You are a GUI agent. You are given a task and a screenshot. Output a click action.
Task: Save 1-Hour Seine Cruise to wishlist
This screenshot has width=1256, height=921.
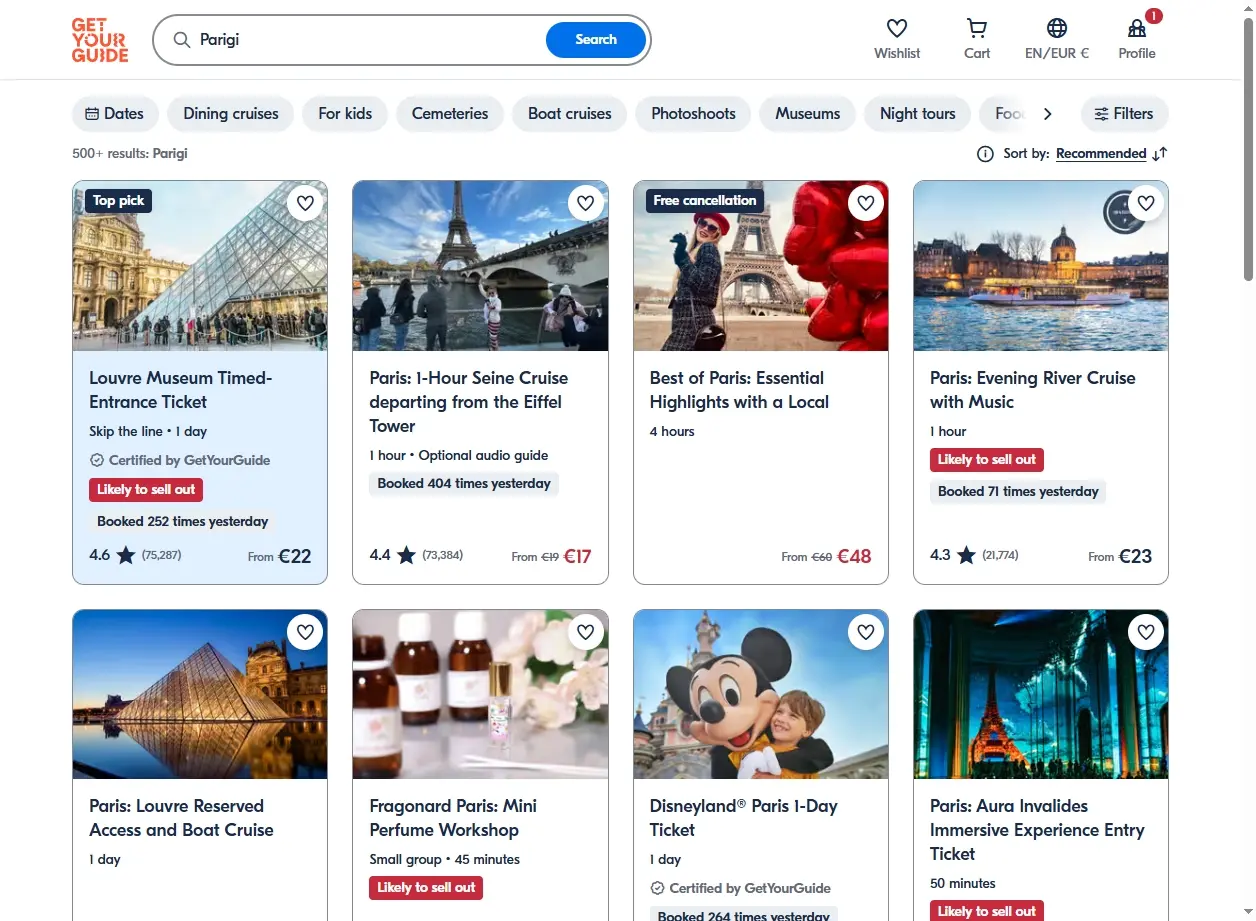pos(585,203)
